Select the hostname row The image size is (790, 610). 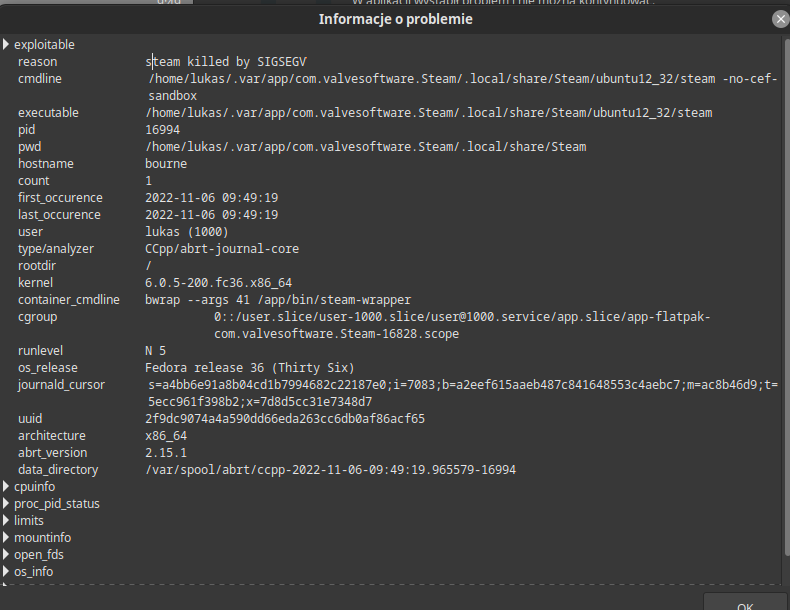click(391, 164)
